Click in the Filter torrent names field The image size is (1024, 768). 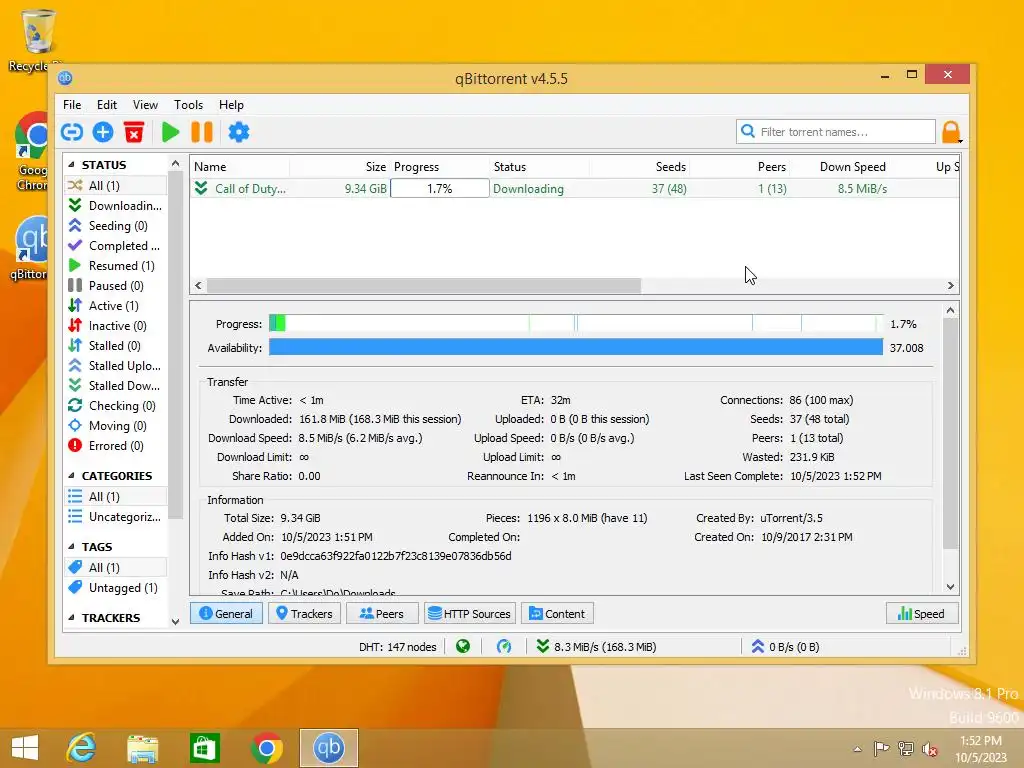(x=836, y=132)
